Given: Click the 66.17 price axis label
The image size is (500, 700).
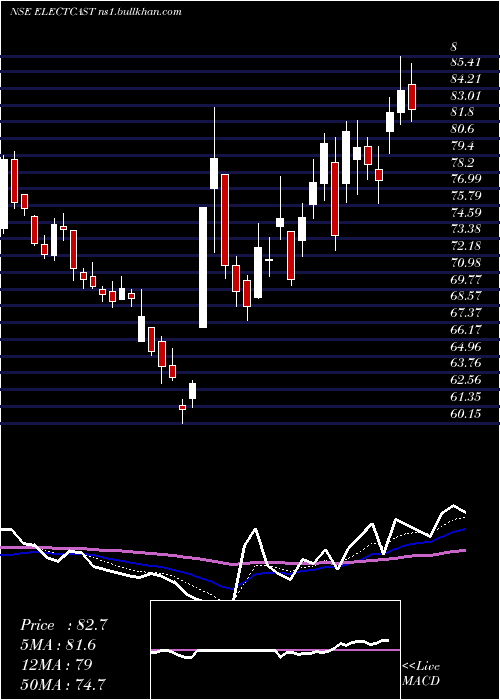Looking at the screenshot, I should 466,329.
